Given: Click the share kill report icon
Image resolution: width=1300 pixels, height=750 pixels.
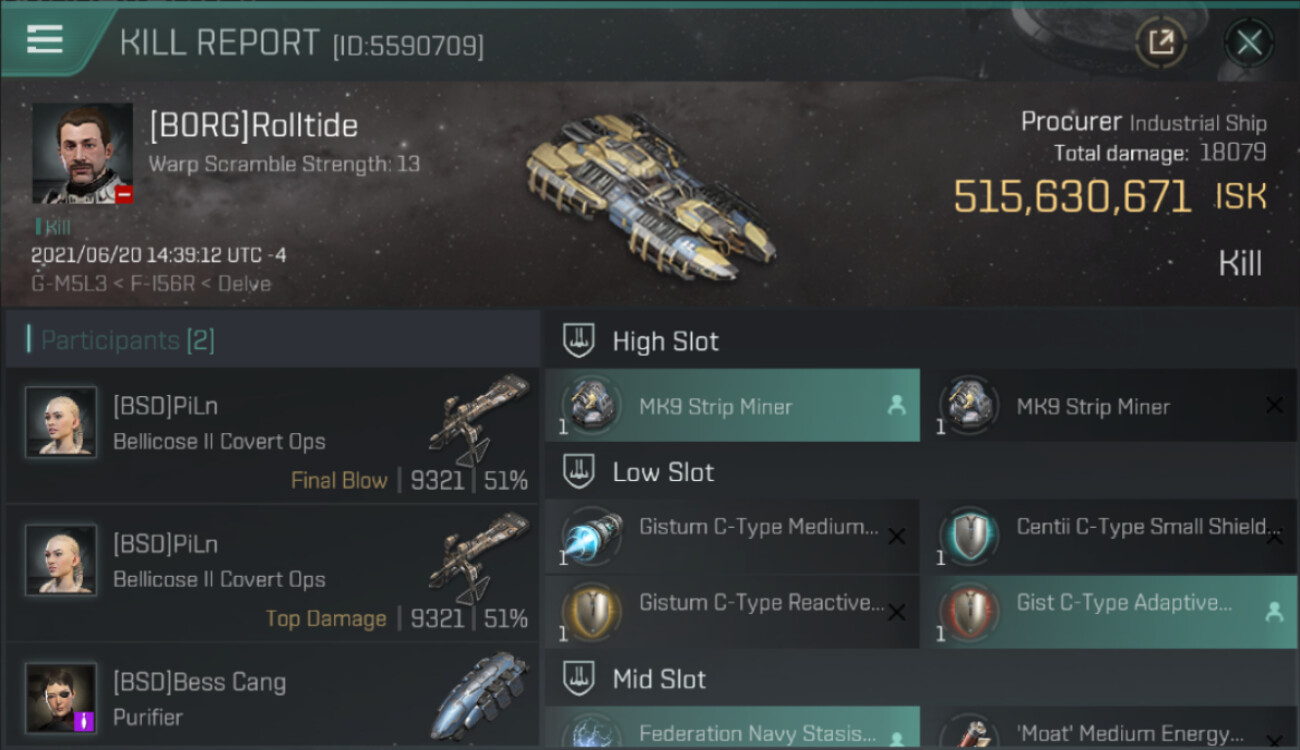Looking at the screenshot, I should pos(1161,42).
